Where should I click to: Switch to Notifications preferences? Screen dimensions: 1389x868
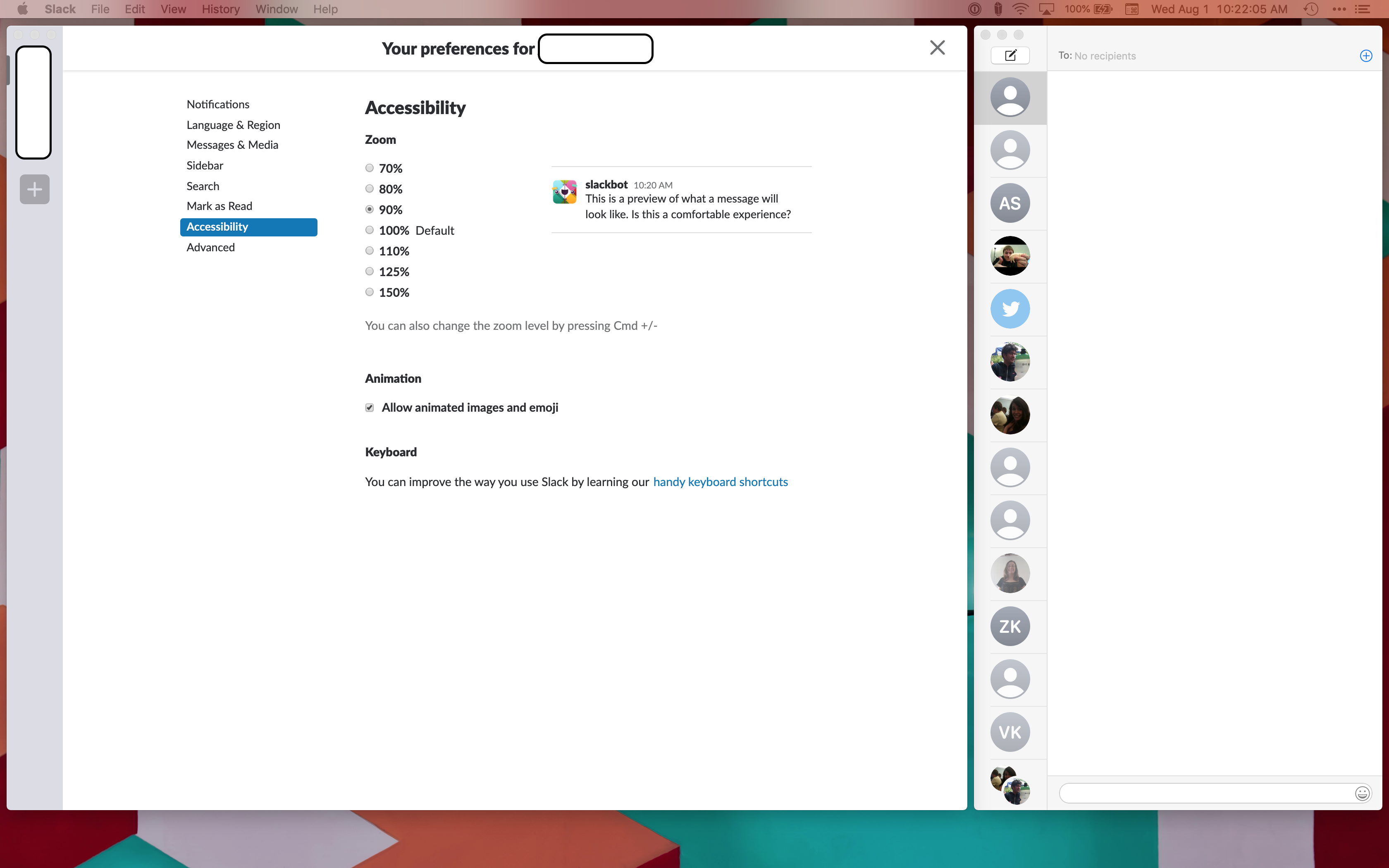pos(217,104)
